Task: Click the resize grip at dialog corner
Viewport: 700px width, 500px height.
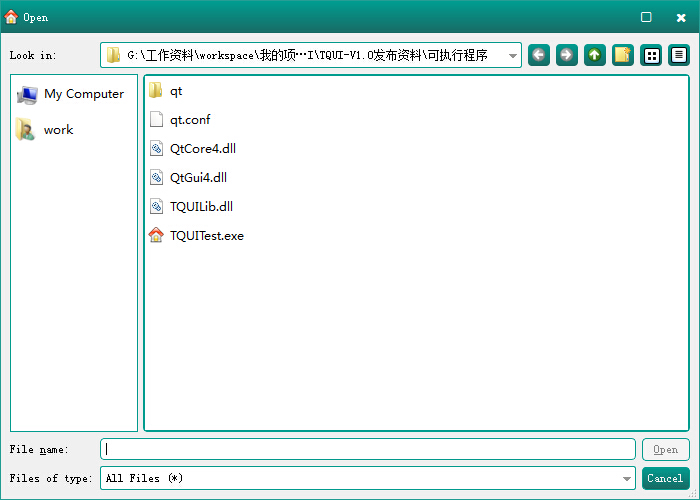Action: 694,495
